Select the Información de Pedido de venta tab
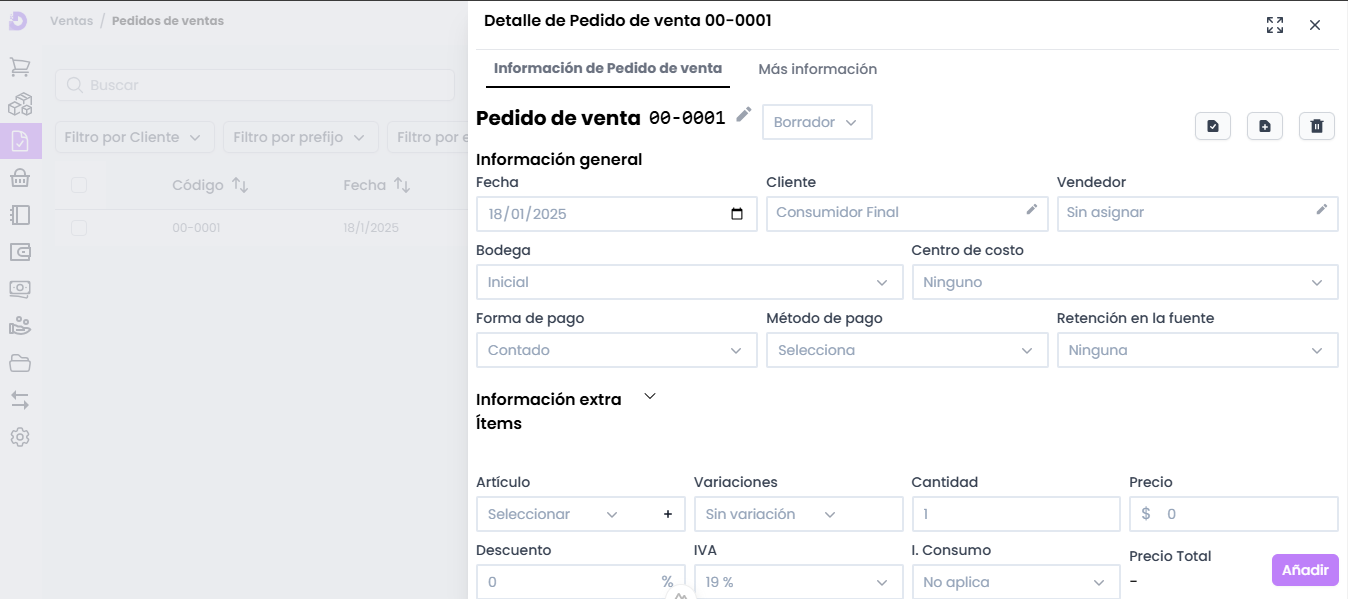 607,69
